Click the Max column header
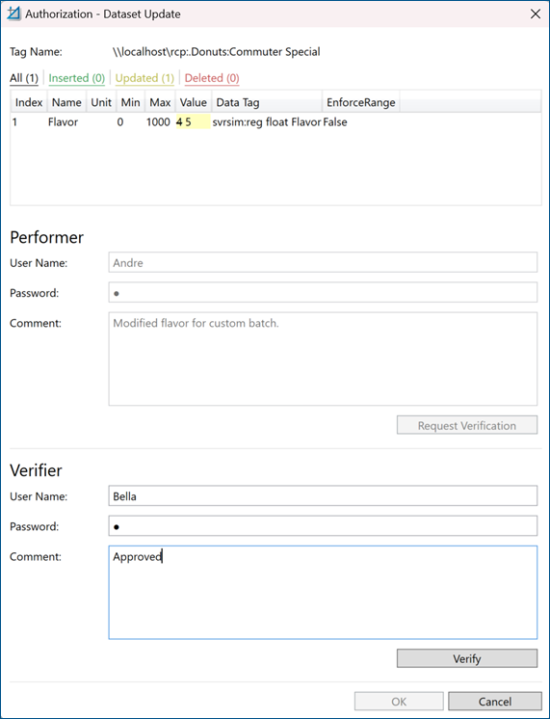Screen dimensions: 550x719 (160, 102)
